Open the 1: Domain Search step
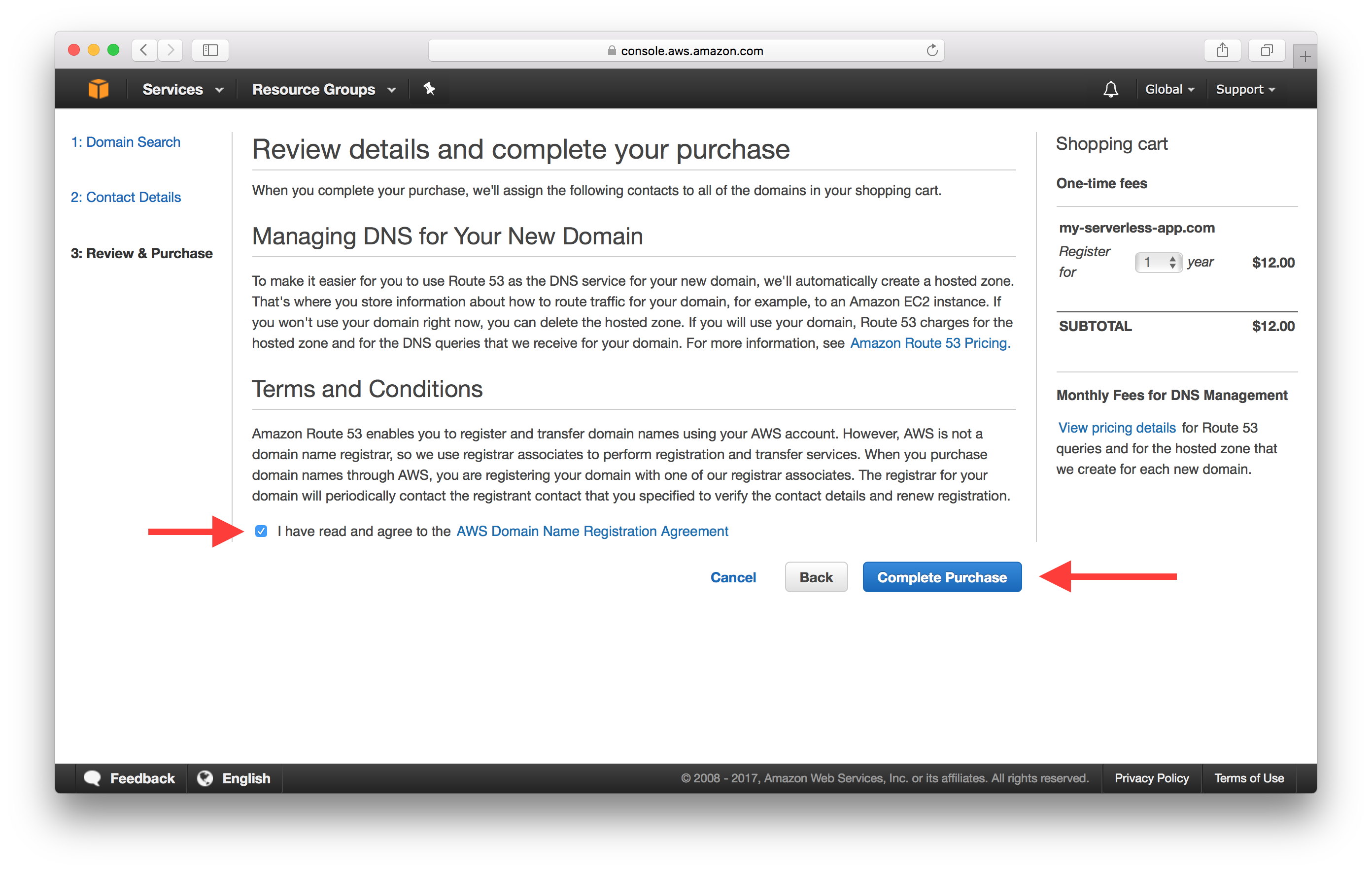The image size is (1372, 872). click(x=126, y=142)
